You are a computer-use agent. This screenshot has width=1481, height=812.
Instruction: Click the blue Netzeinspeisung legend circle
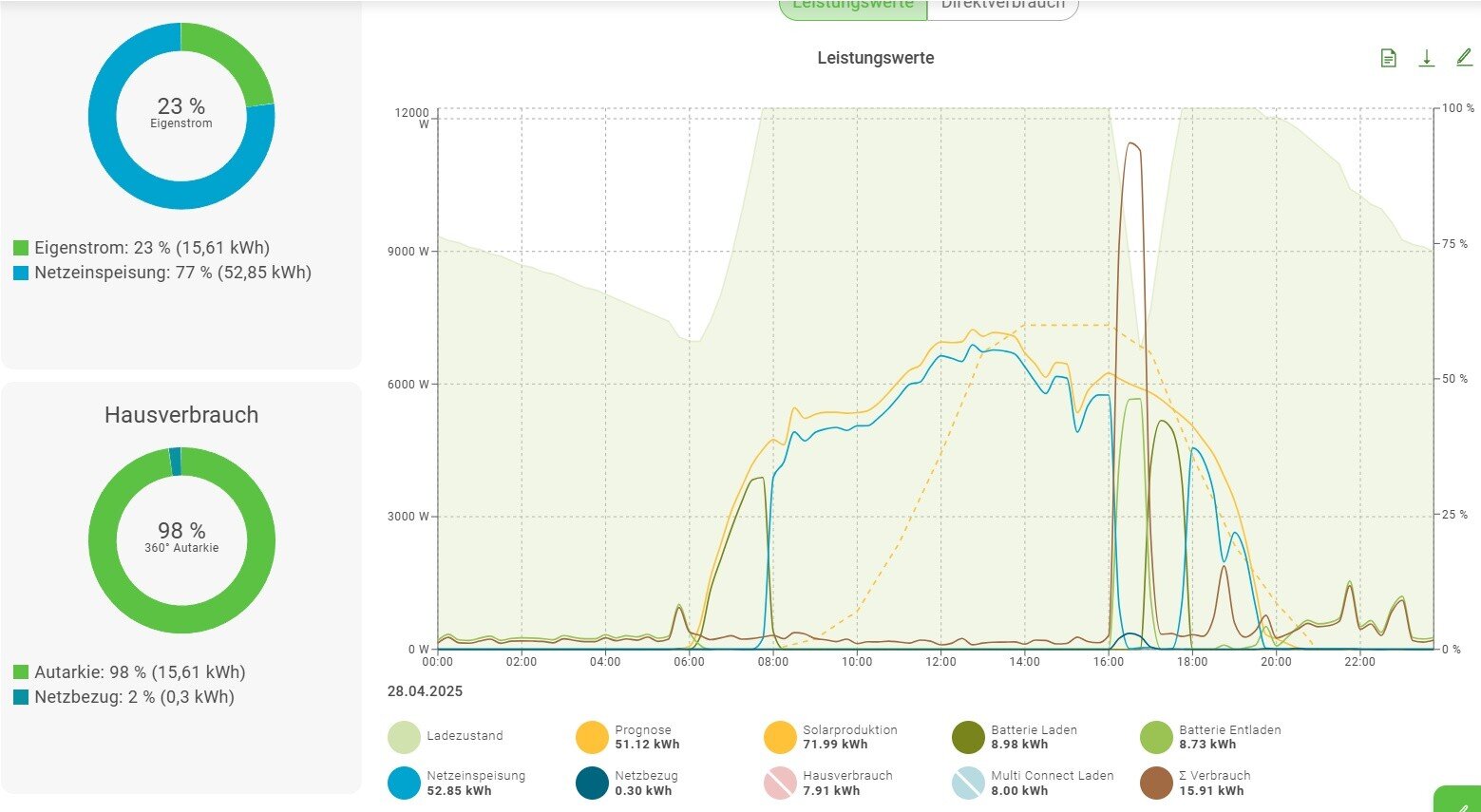point(404,783)
